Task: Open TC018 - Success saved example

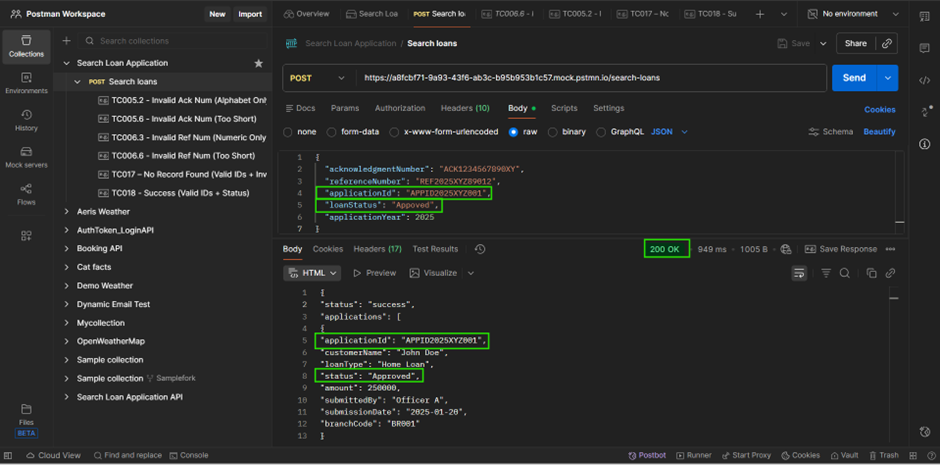Action: [x=174, y=193]
